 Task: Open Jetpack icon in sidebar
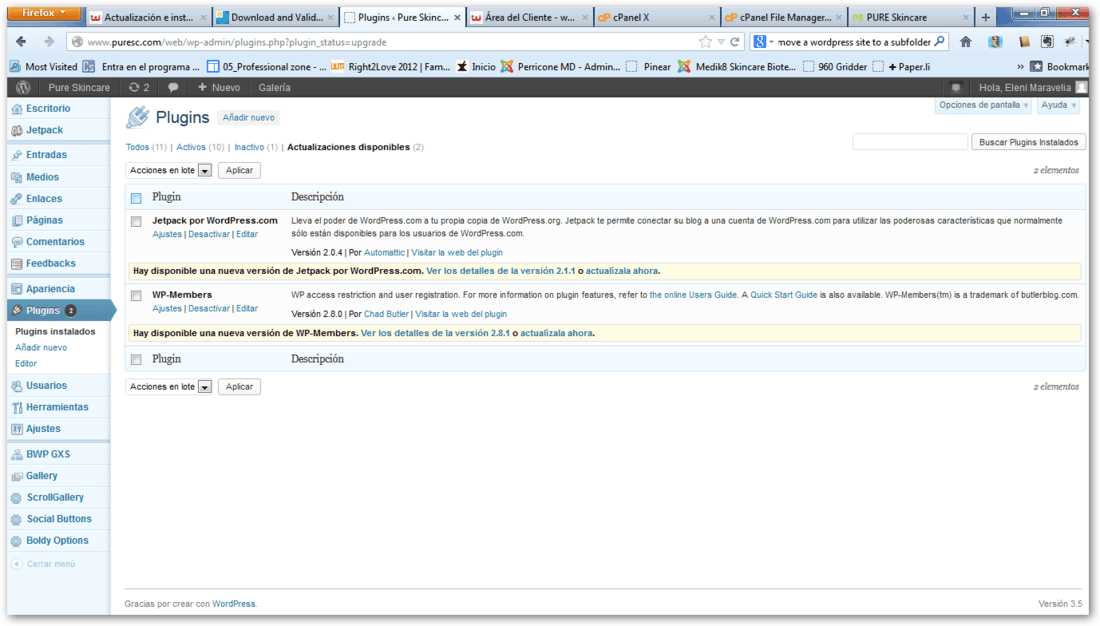(x=17, y=131)
